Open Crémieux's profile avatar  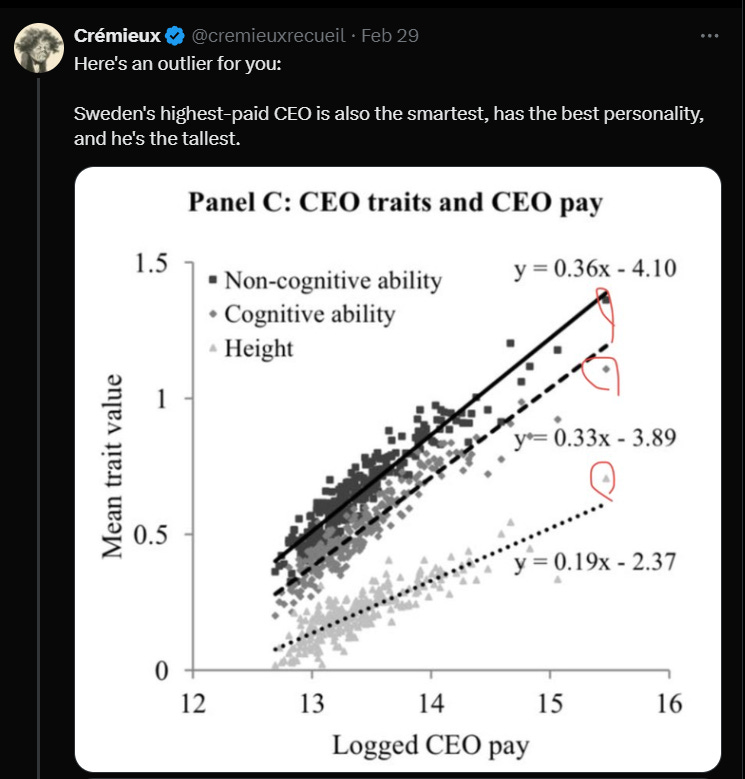click(39, 48)
